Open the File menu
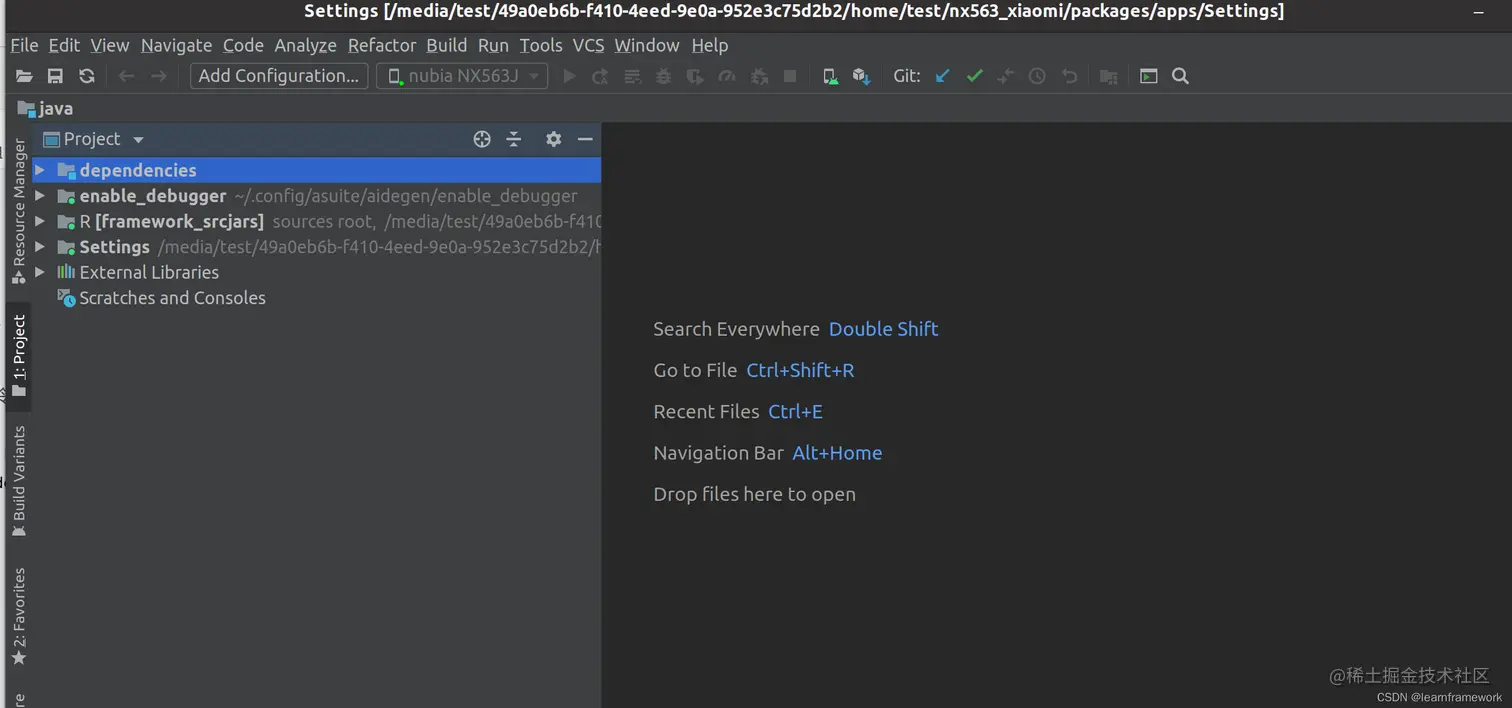 [24, 45]
